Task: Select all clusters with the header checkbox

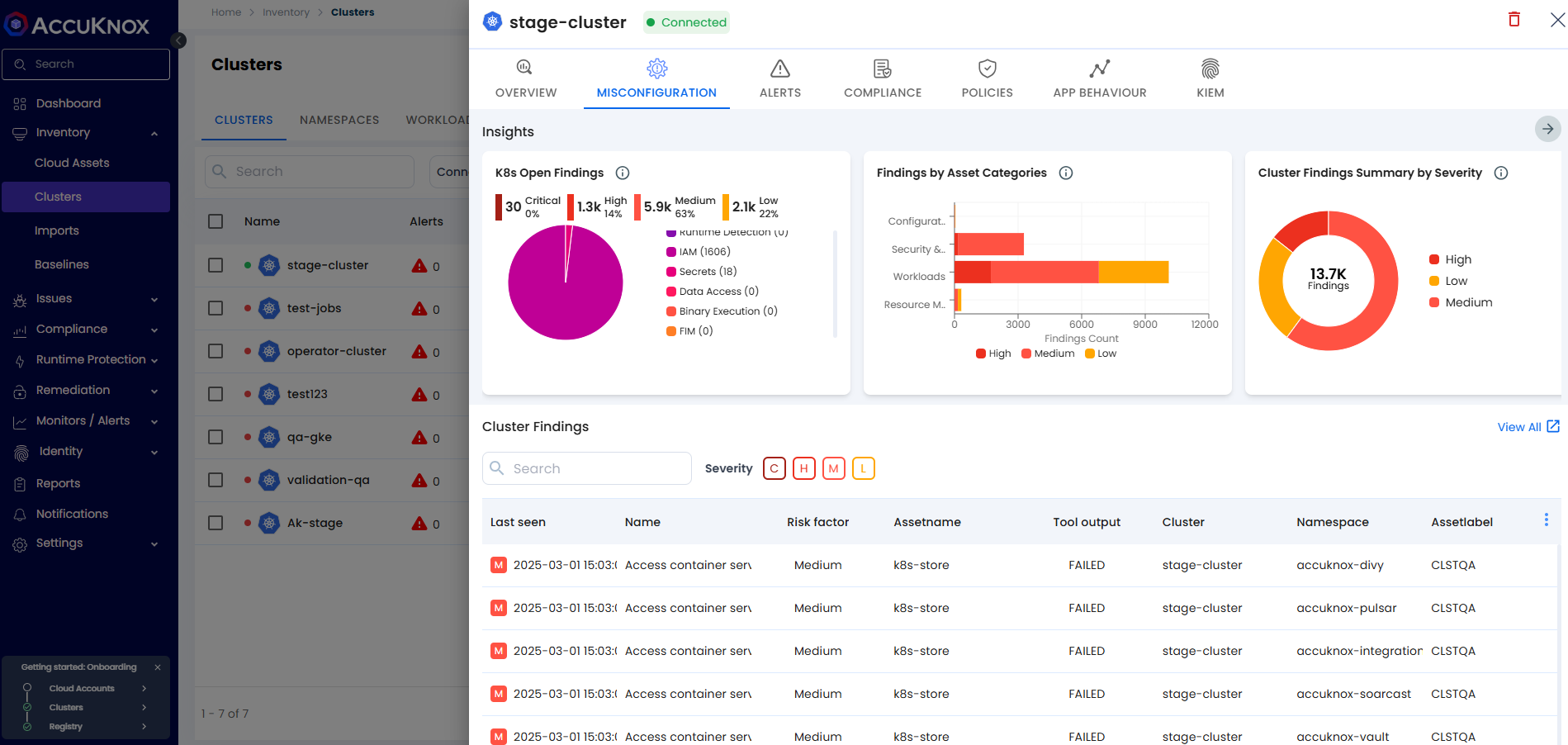Action: click(216, 221)
